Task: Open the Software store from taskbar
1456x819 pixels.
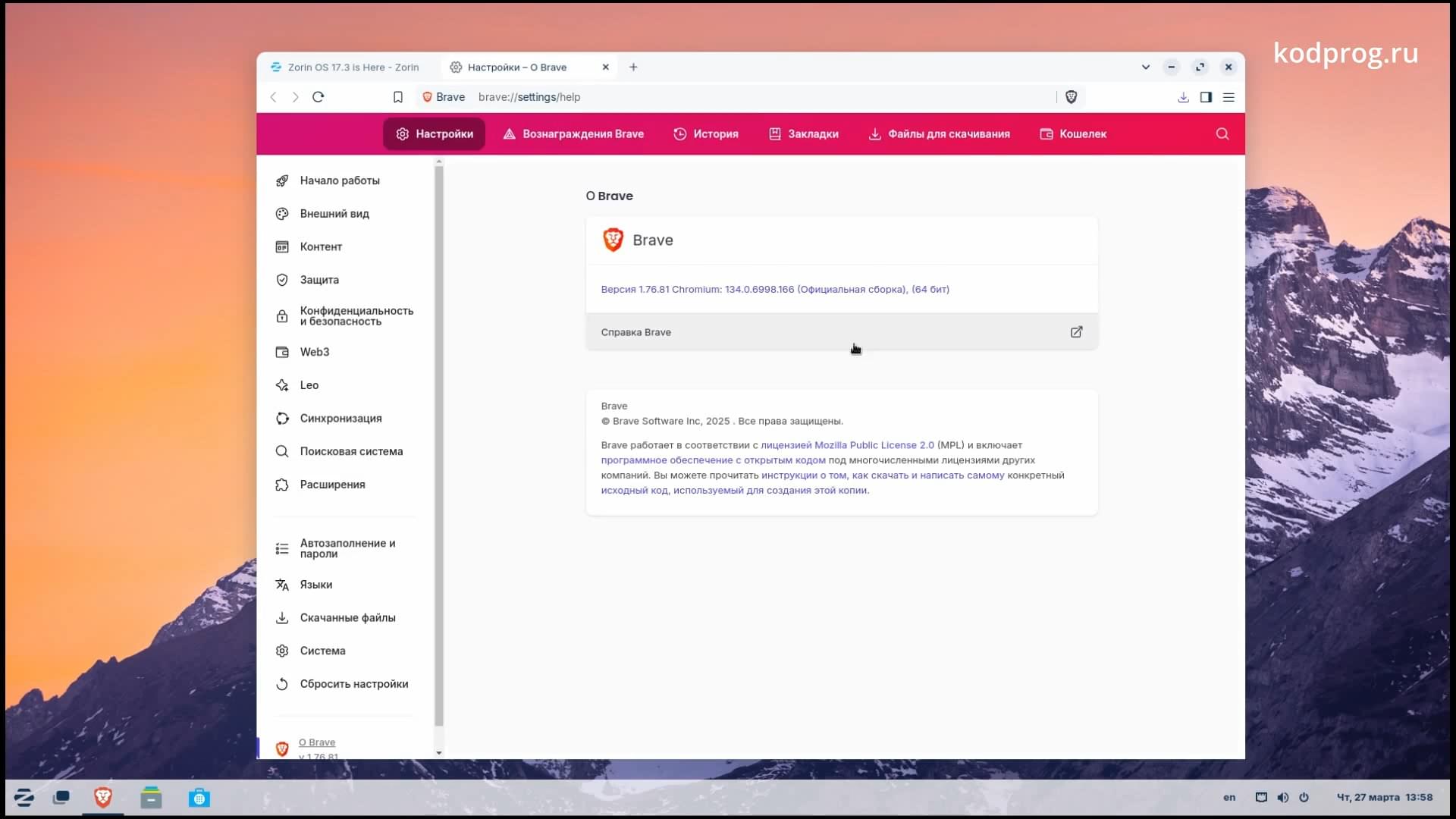Action: pos(199,798)
